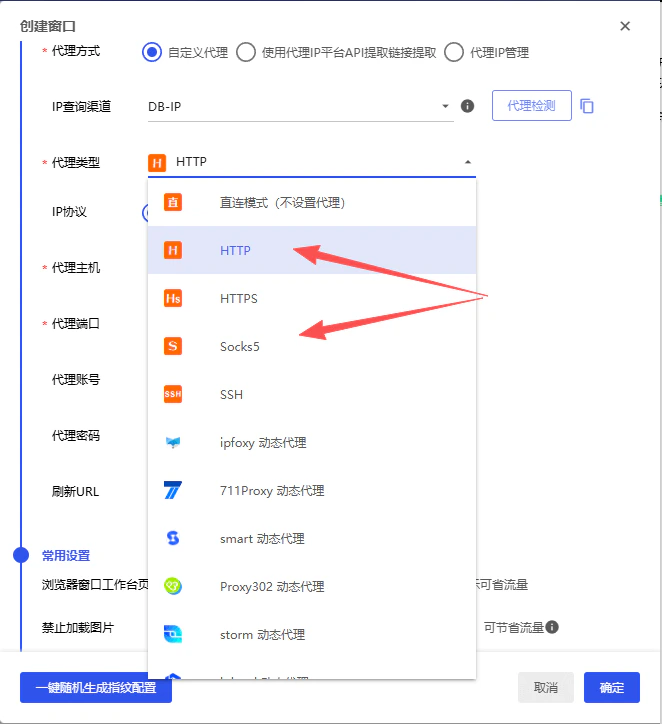
Task: Choose ipfoxy 动态代理 option
Action: [312, 442]
